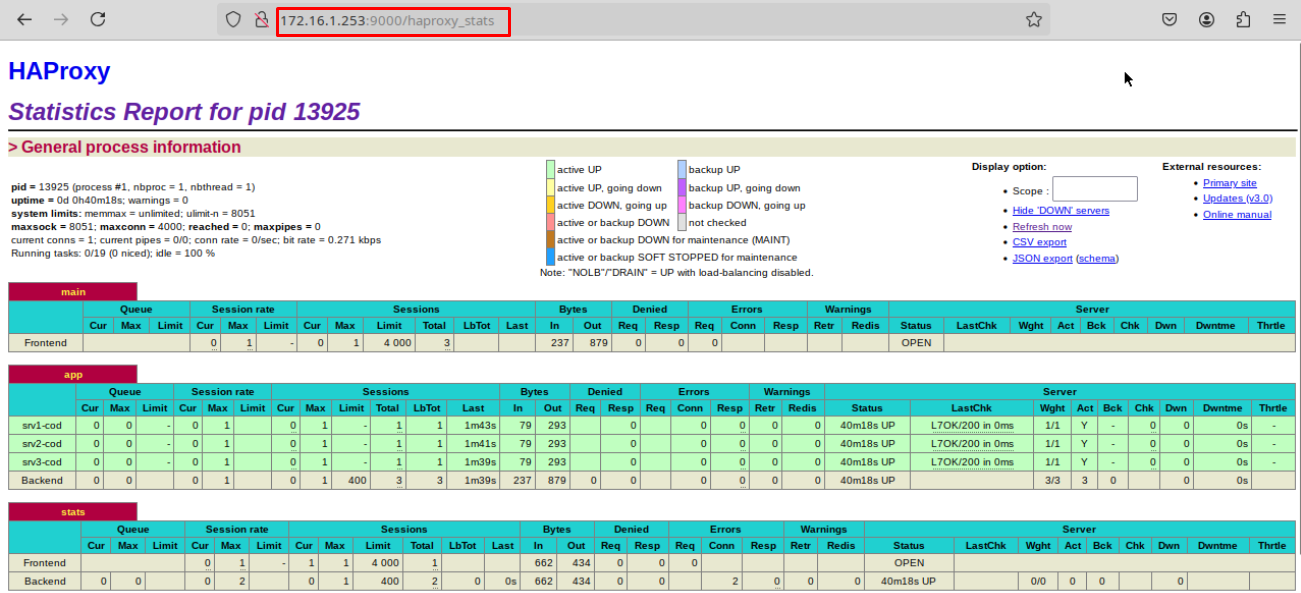Click the shield tracking protection icon
The image size is (1301, 593).
pos(233,20)
